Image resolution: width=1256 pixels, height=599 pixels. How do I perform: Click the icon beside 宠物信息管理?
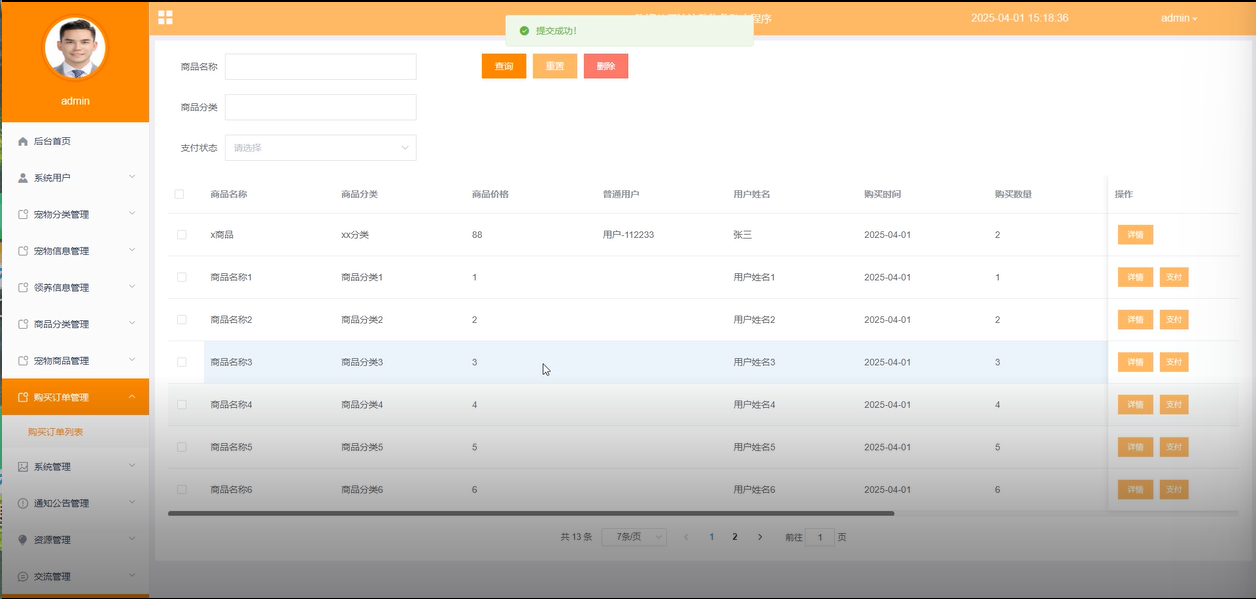pyautogui.click(x=23, y=251)
